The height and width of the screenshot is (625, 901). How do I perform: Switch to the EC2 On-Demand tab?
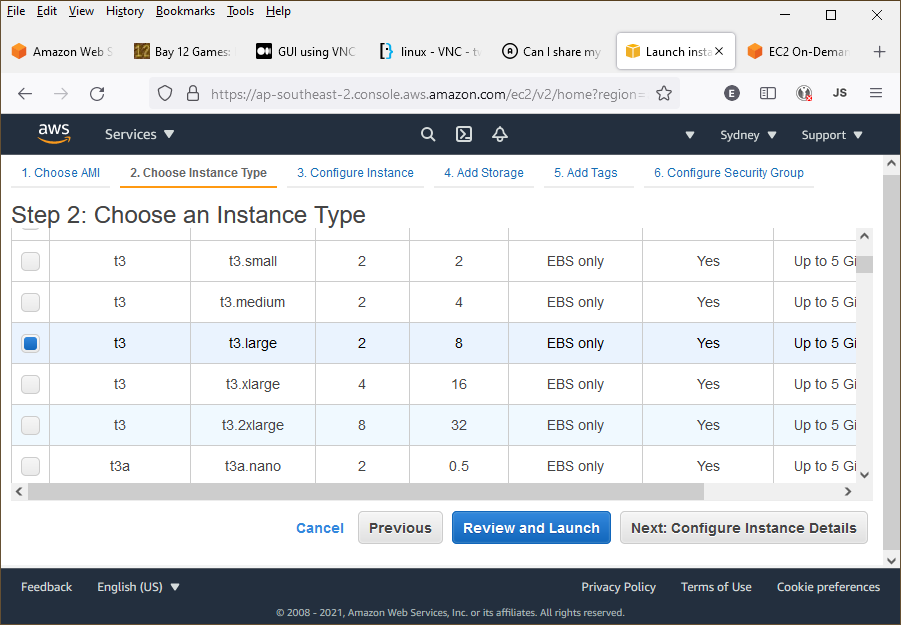(799, 52)
